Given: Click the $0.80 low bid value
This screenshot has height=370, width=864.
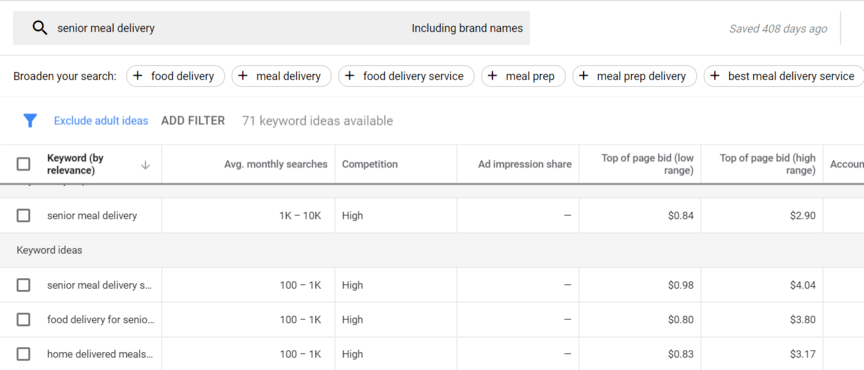Looking at the screenshot, I should (x=681, y=319).
